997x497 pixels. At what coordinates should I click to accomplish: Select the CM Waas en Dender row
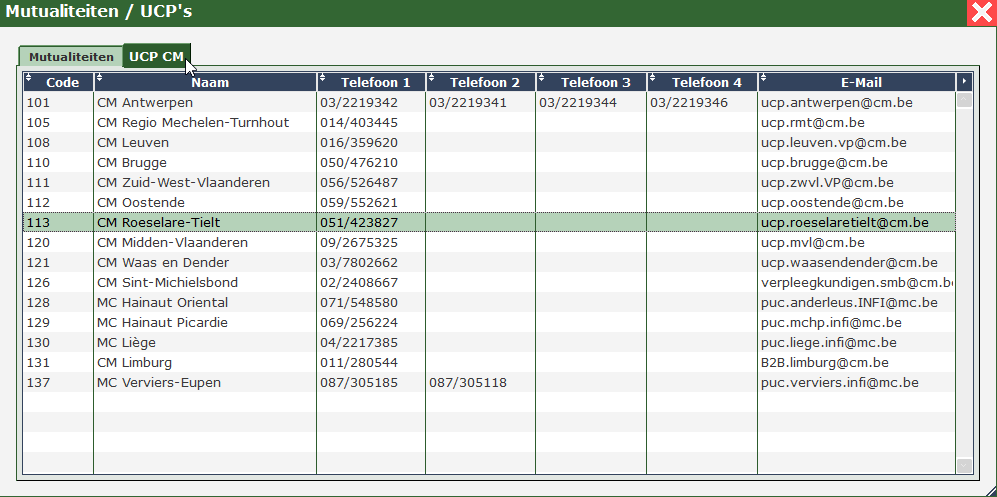[489, 262]
